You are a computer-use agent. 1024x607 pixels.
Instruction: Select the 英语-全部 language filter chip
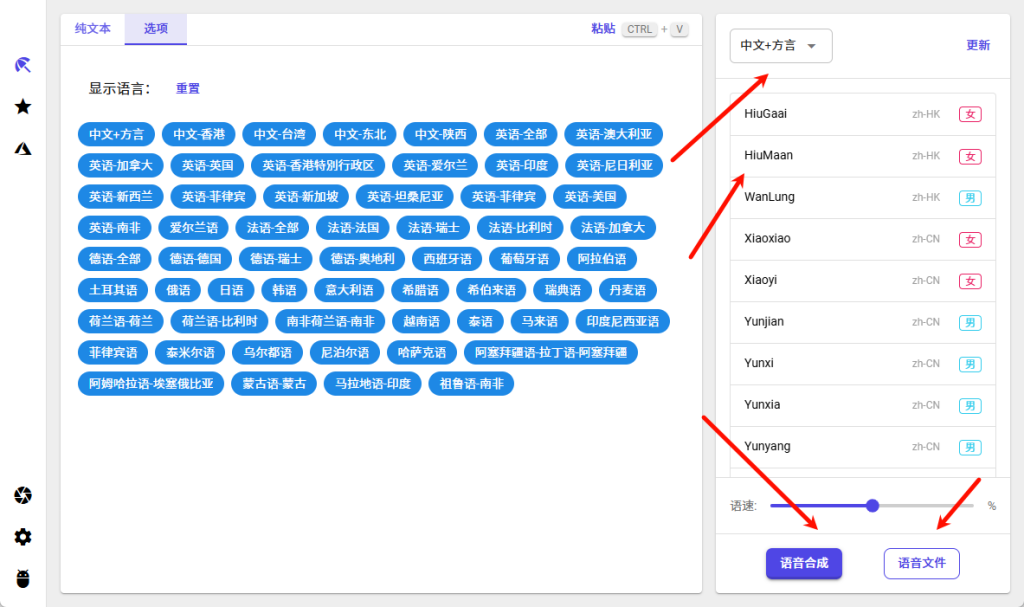(520, 134)
